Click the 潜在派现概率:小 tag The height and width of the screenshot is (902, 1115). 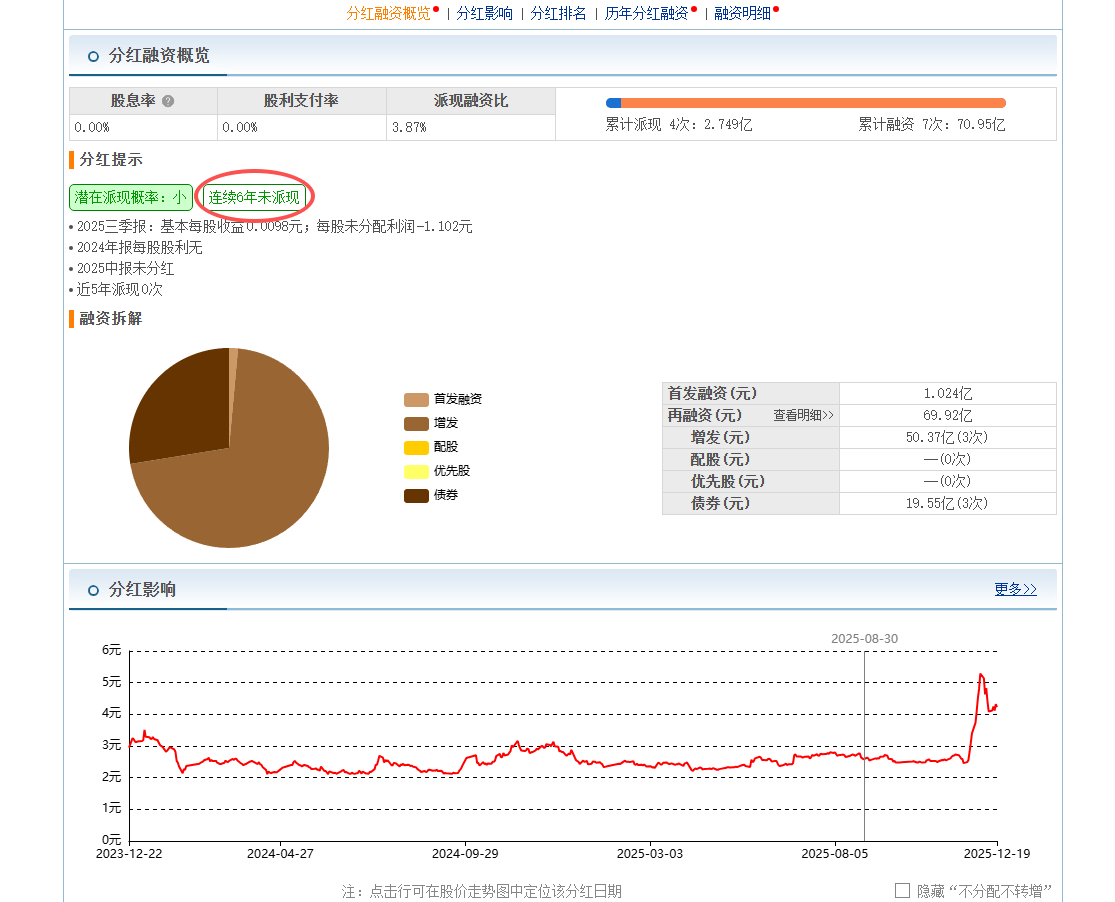coord(131,197)
